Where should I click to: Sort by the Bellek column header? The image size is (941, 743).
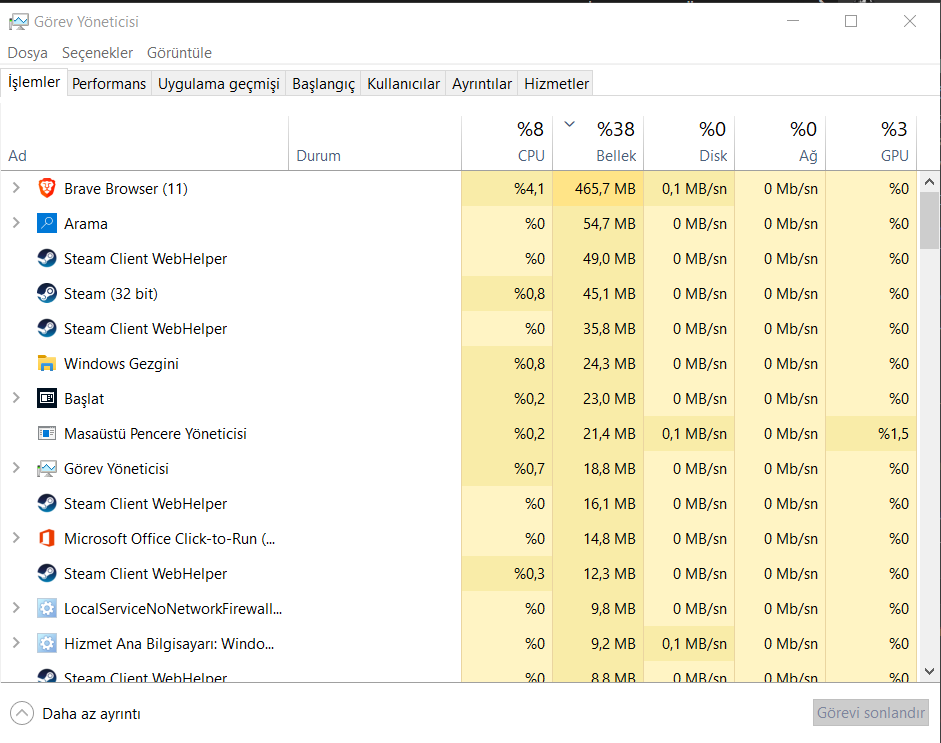598,142
